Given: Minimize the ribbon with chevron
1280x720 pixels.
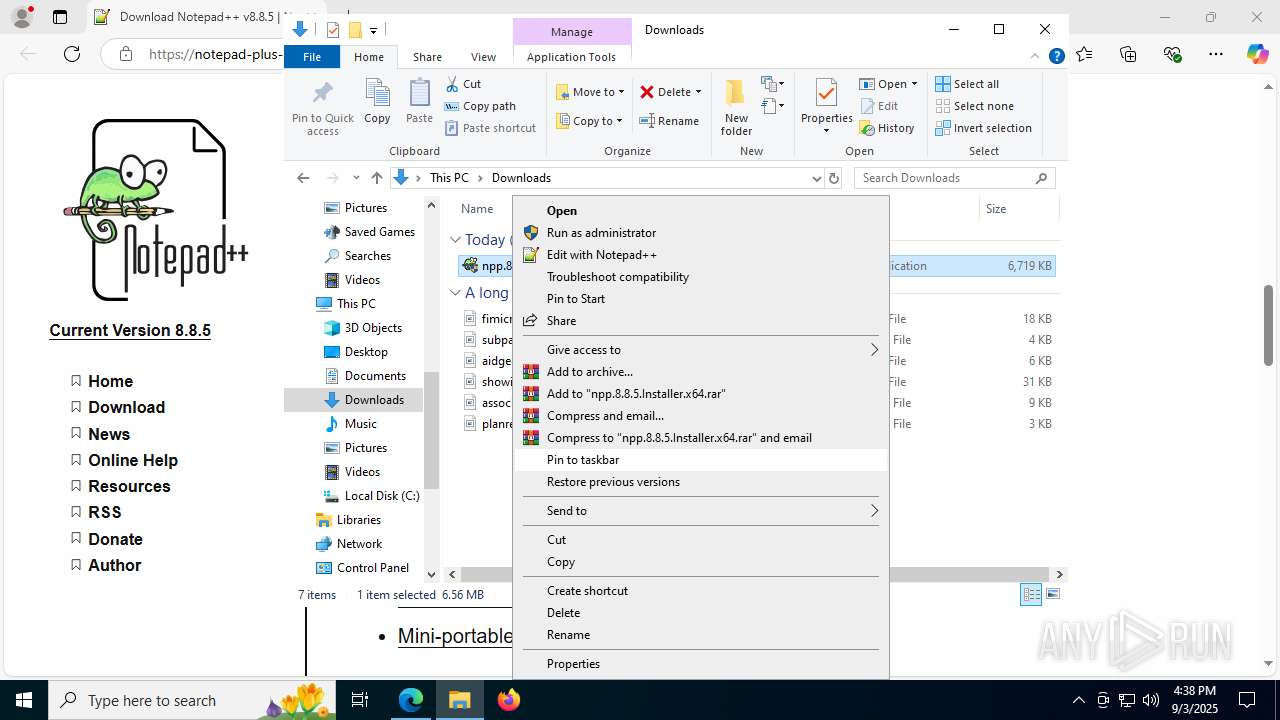Looking at the screenshot, I should click(x=1037, y=57).
